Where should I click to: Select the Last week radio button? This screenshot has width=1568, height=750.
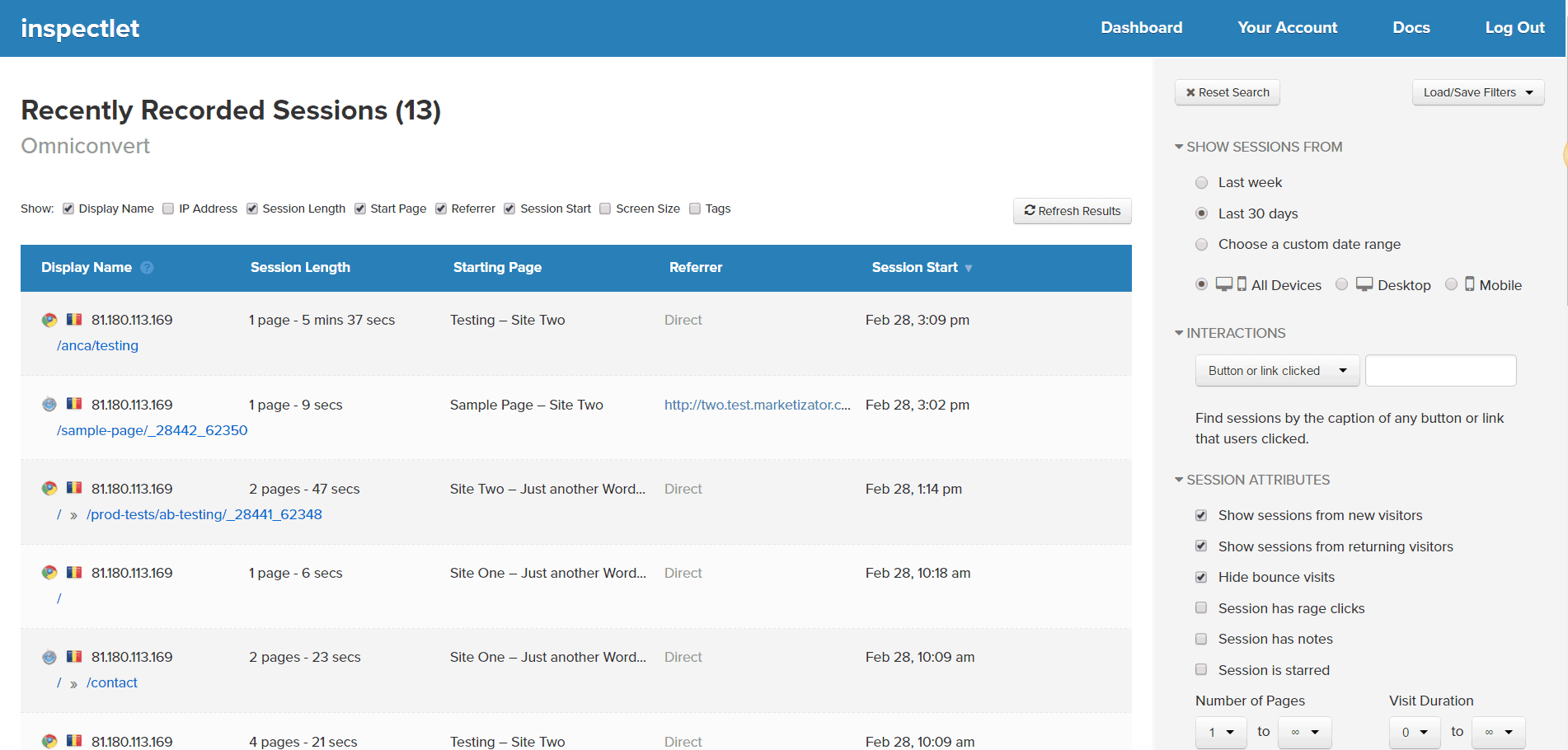pos(1201,182)
